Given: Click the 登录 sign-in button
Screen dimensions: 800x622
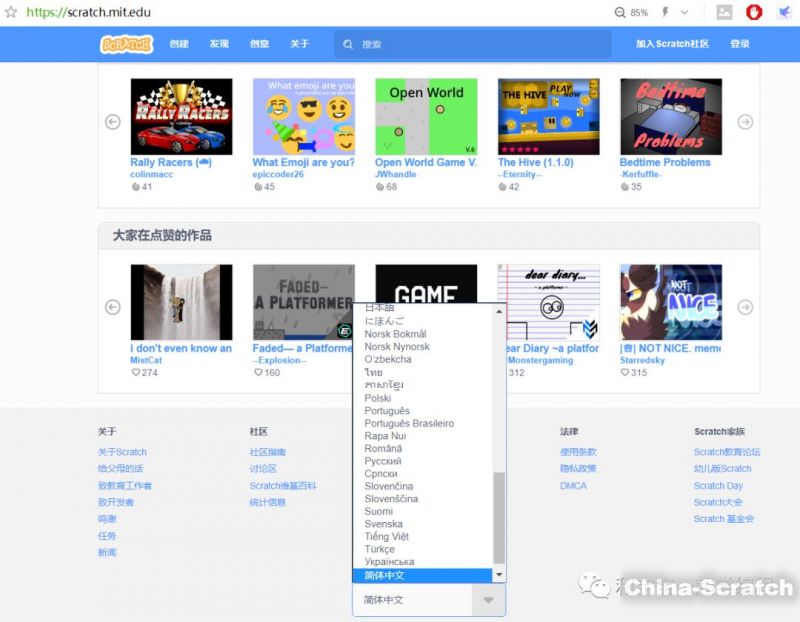Looking at the screenshot, I should click(x=739, y=44).
